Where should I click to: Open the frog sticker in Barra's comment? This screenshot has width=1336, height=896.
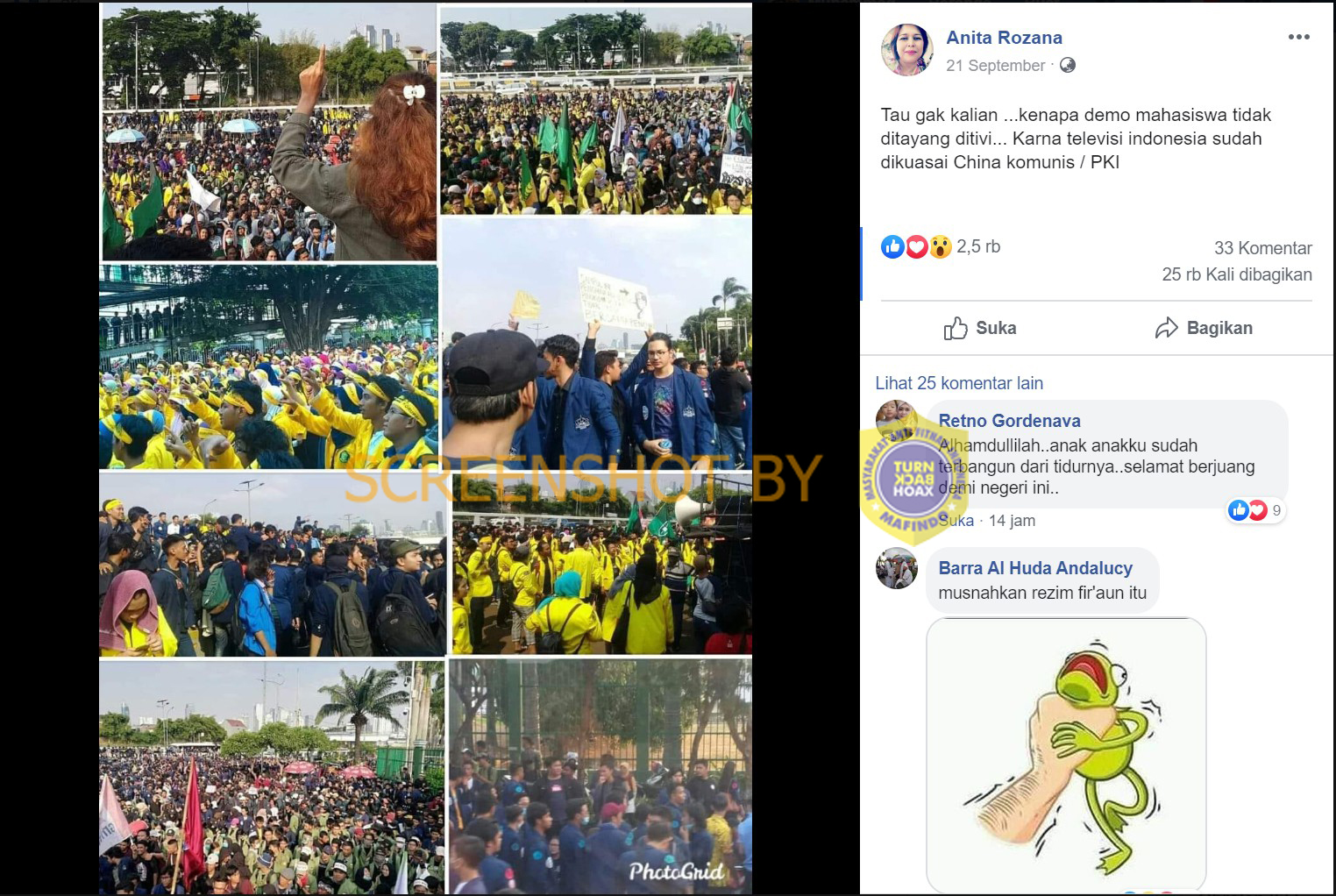pyautogui.click(x=1066, y=754)
